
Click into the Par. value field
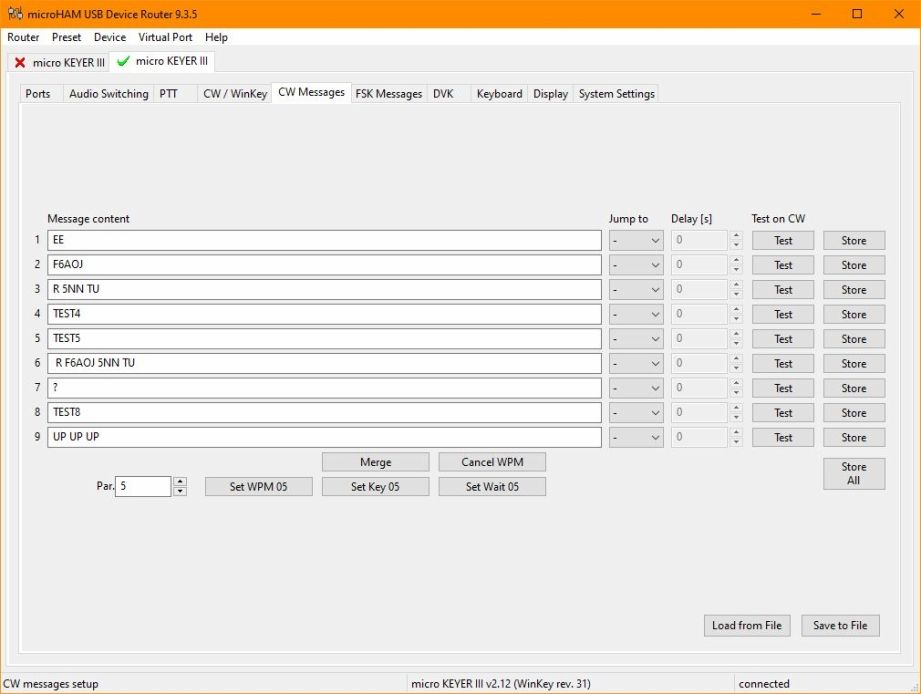pos(142,487)
